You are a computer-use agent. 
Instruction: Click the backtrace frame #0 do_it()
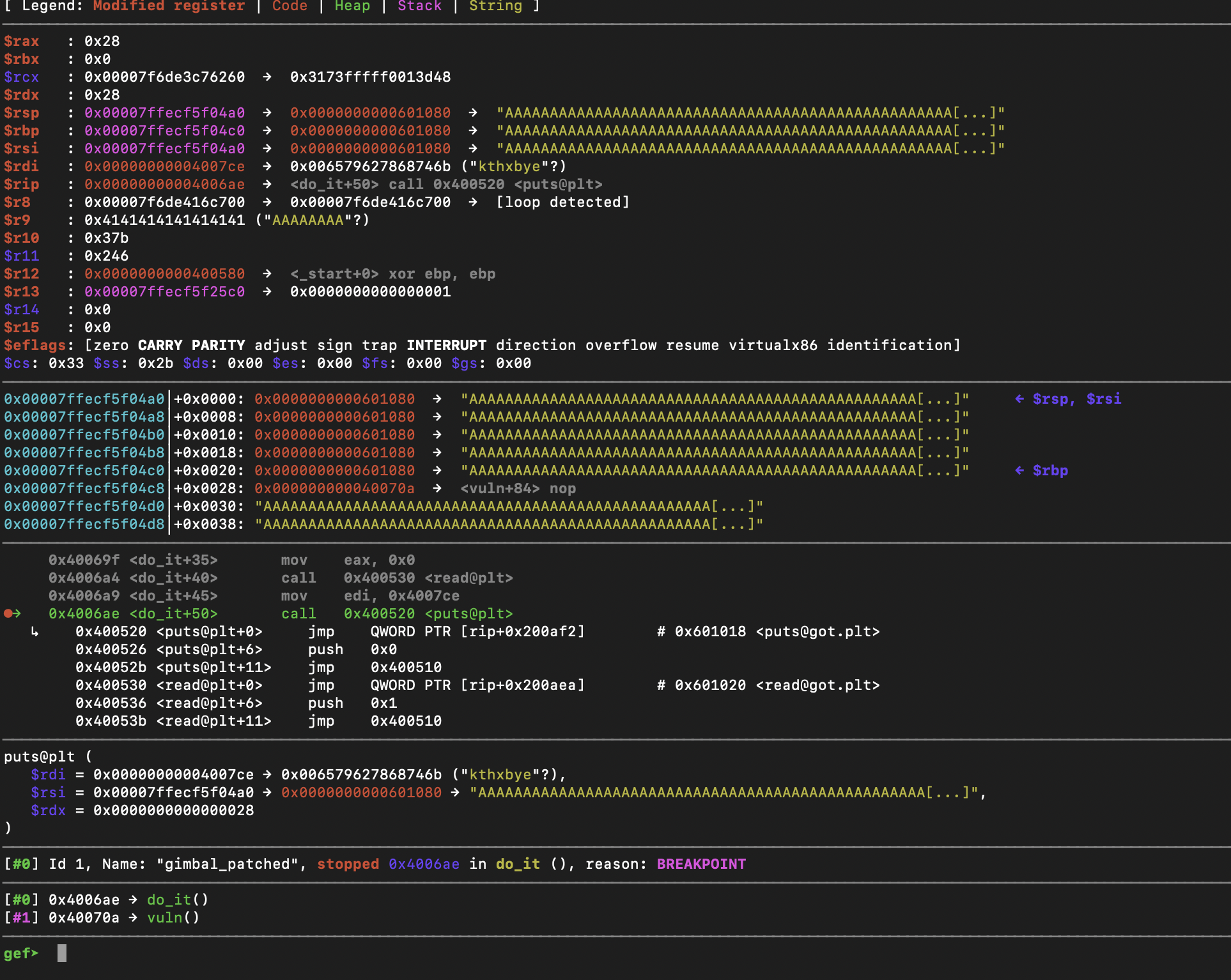click(106, 900)
